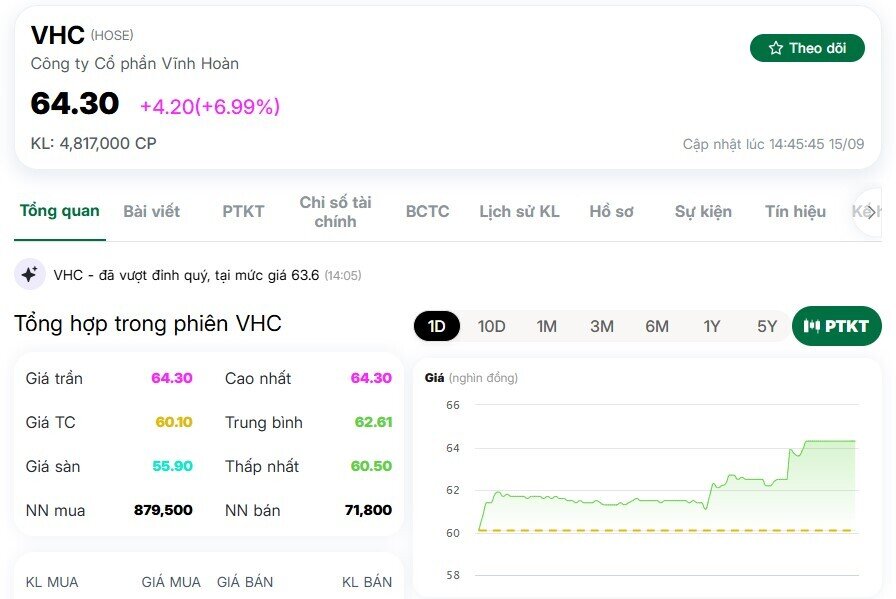
Task: Go to the Hồ sơ tab
Action: point(611,211)
